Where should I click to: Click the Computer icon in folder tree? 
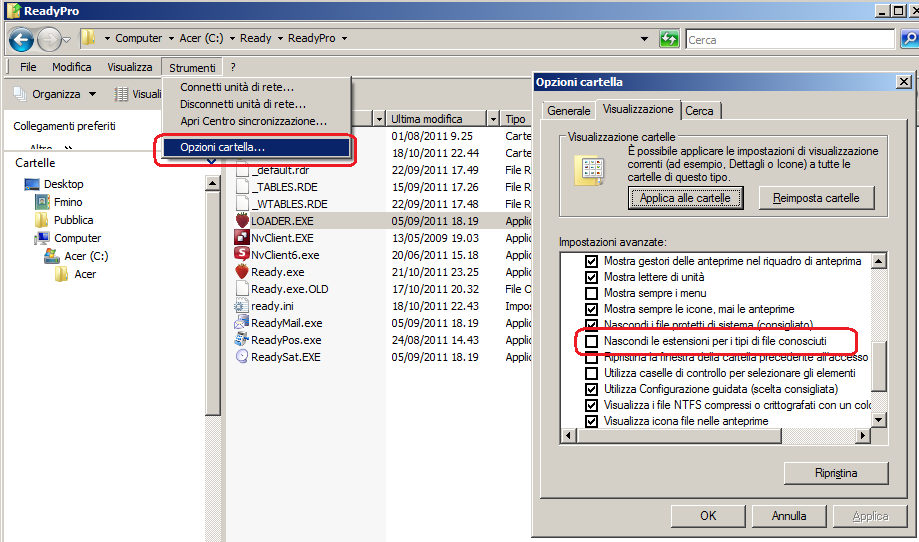click(x=42, y=238)
